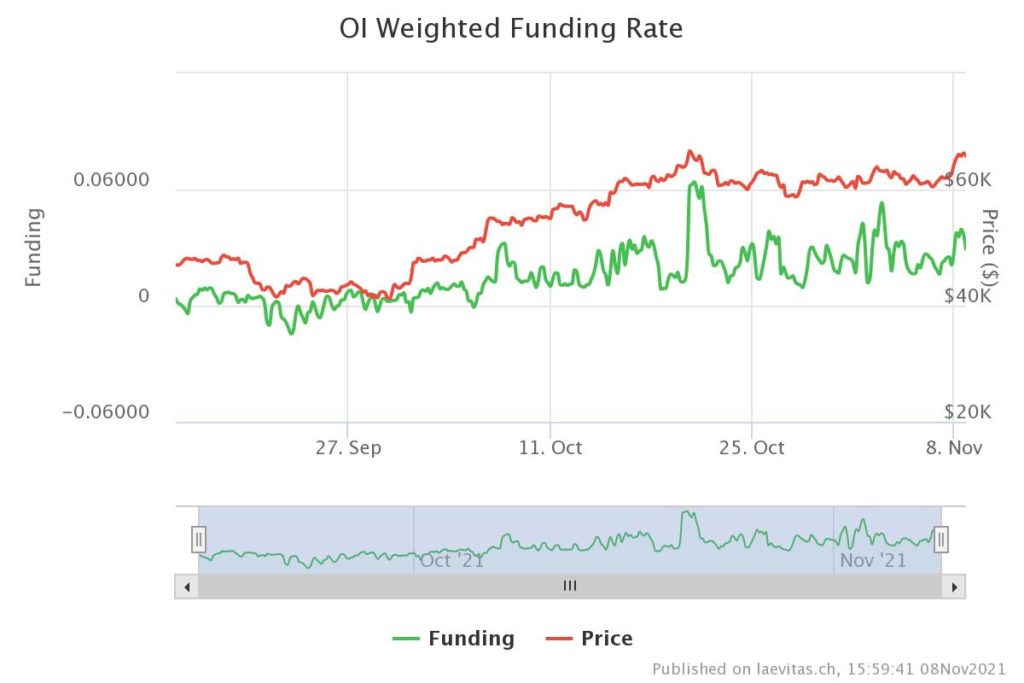Click the "27. Sep" date label
Viewport: 1024px width, 683px height.
(x=348, y=448)
